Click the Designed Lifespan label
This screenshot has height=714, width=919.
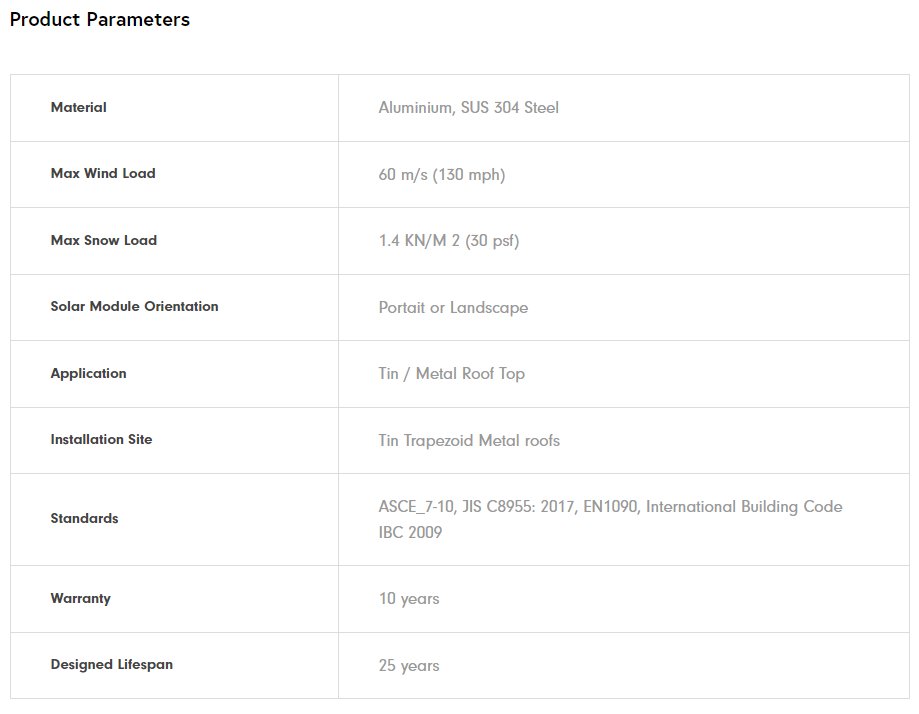point(112,664)
